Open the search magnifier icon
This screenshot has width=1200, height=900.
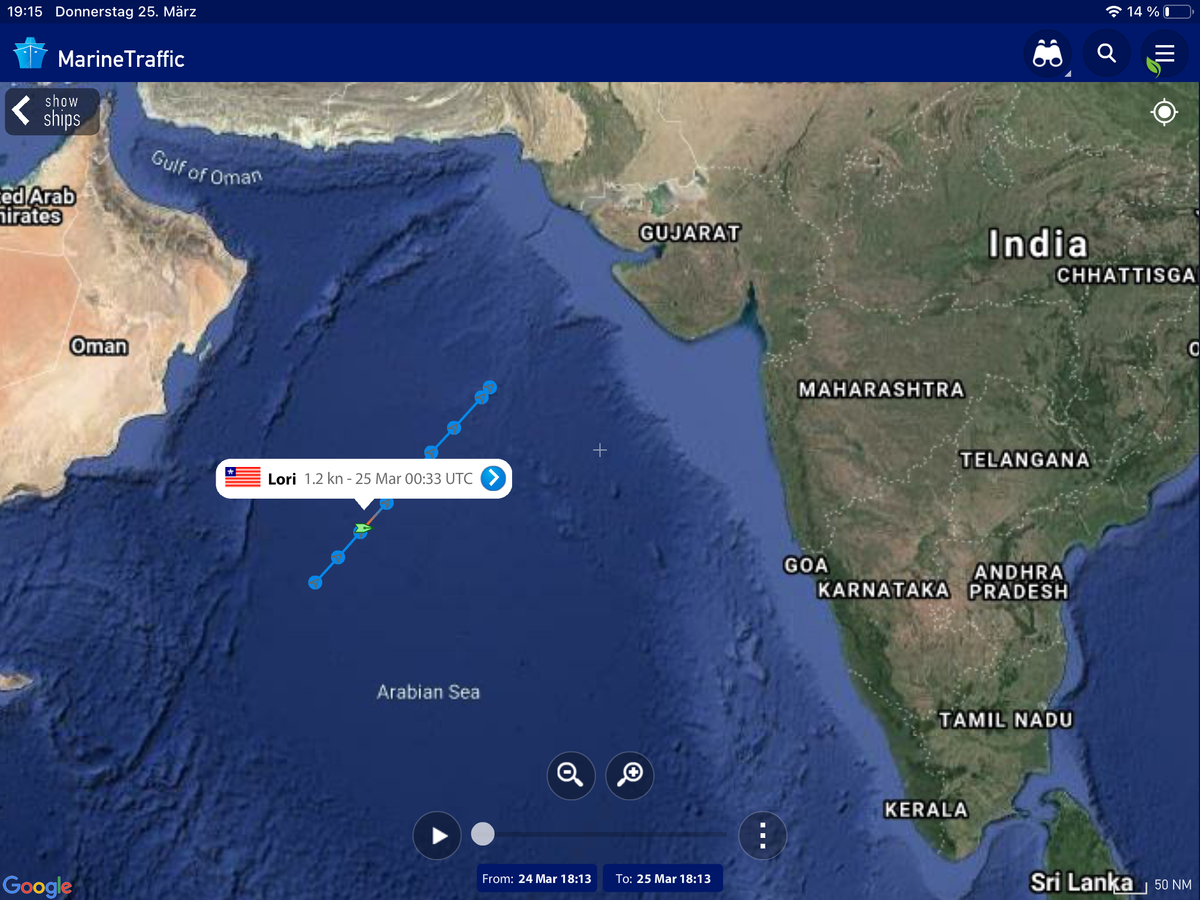[1107, 54]
